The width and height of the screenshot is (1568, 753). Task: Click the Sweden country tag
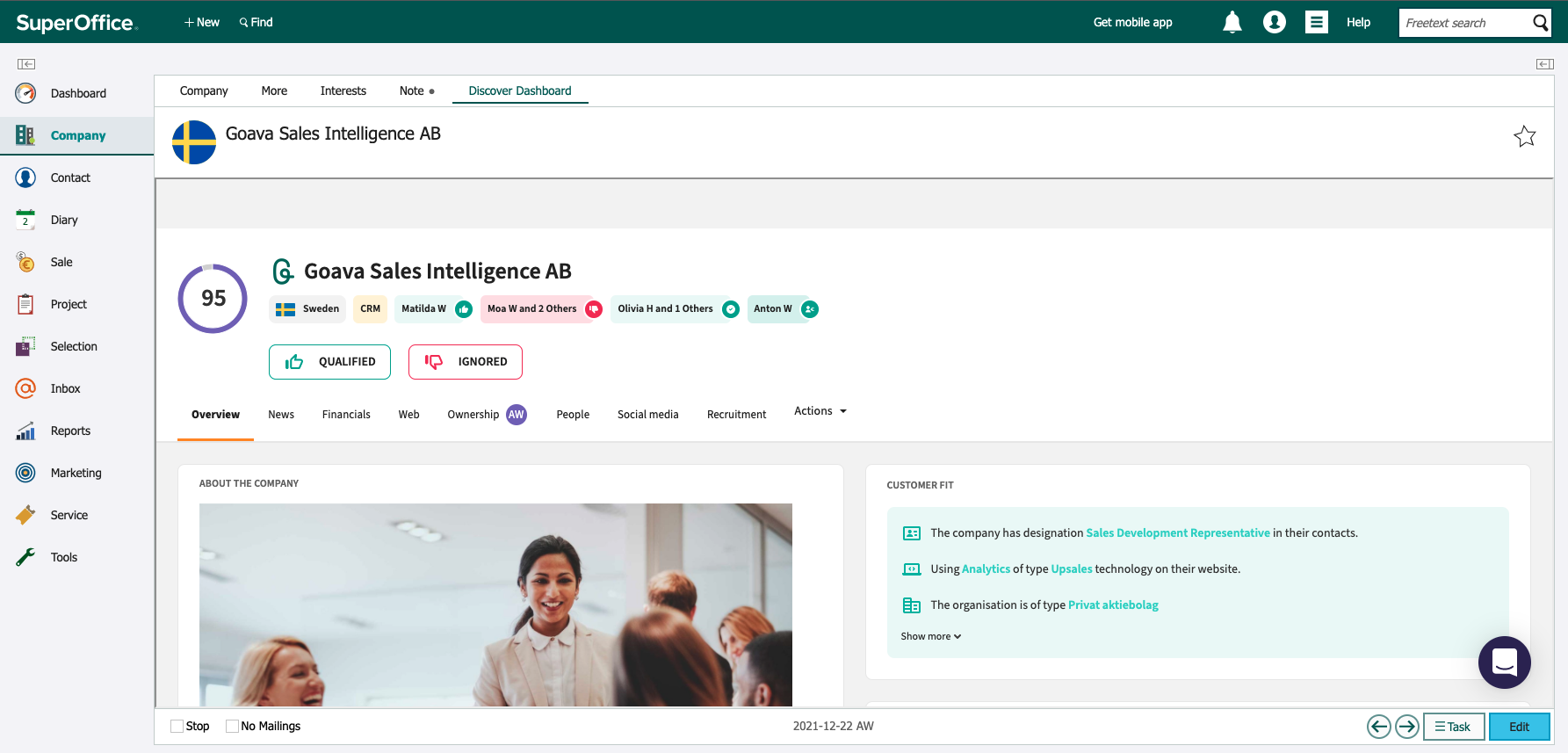(307, 309)
